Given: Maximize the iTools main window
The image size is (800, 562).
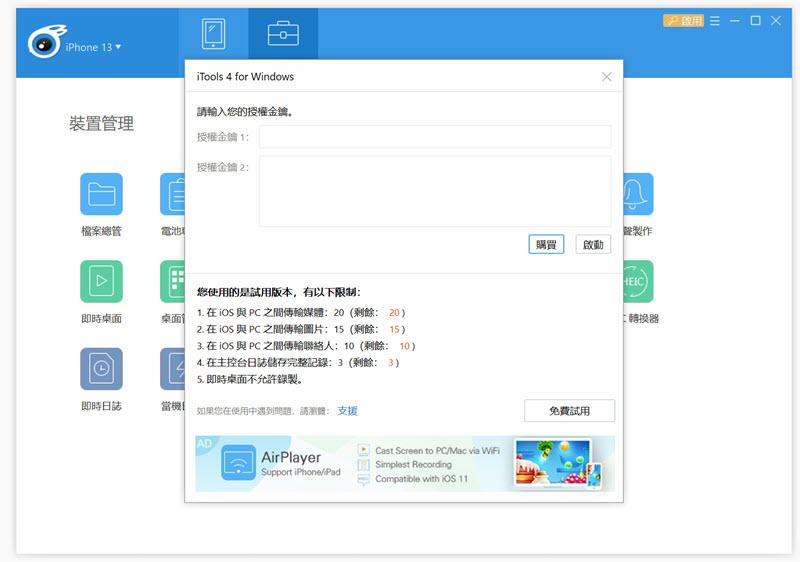Looking at the screenshot, I should tap(756, 20).
